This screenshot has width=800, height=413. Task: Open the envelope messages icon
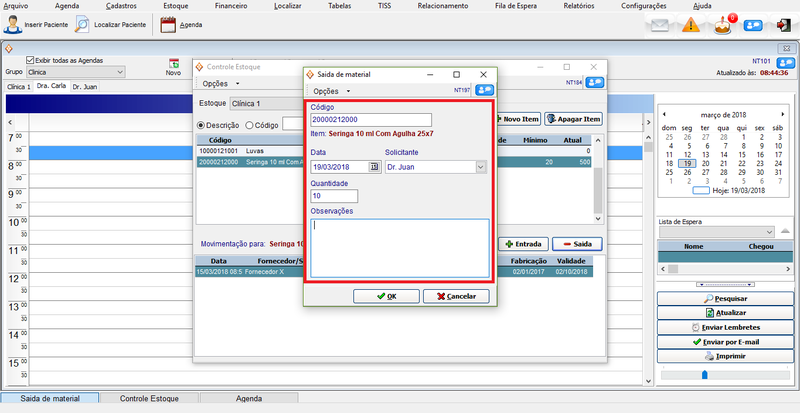(x=659, y=25)
